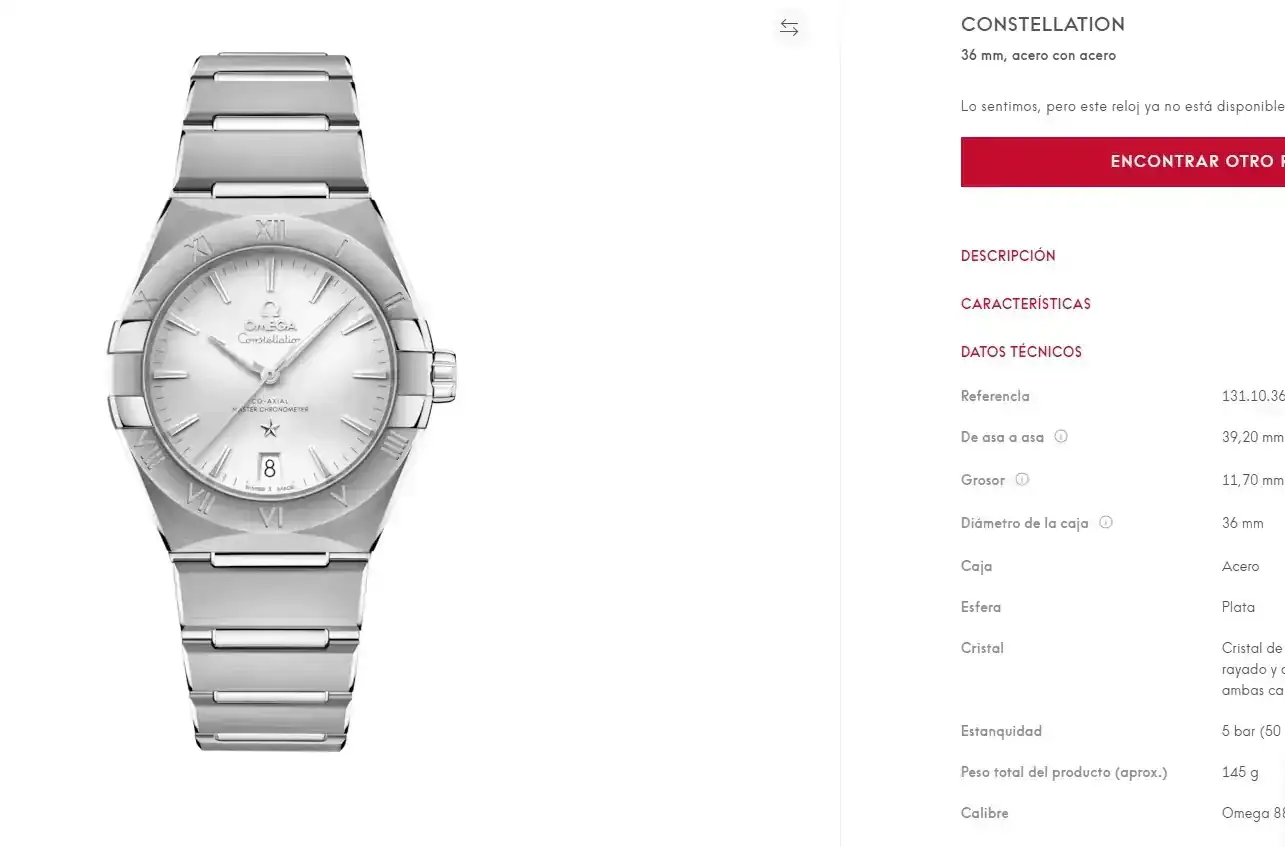This screenshot has height=847, width=1285.
Task: Select the CONSTELLATION product title
Action: pyautogui.click(x=1043, y=24)
